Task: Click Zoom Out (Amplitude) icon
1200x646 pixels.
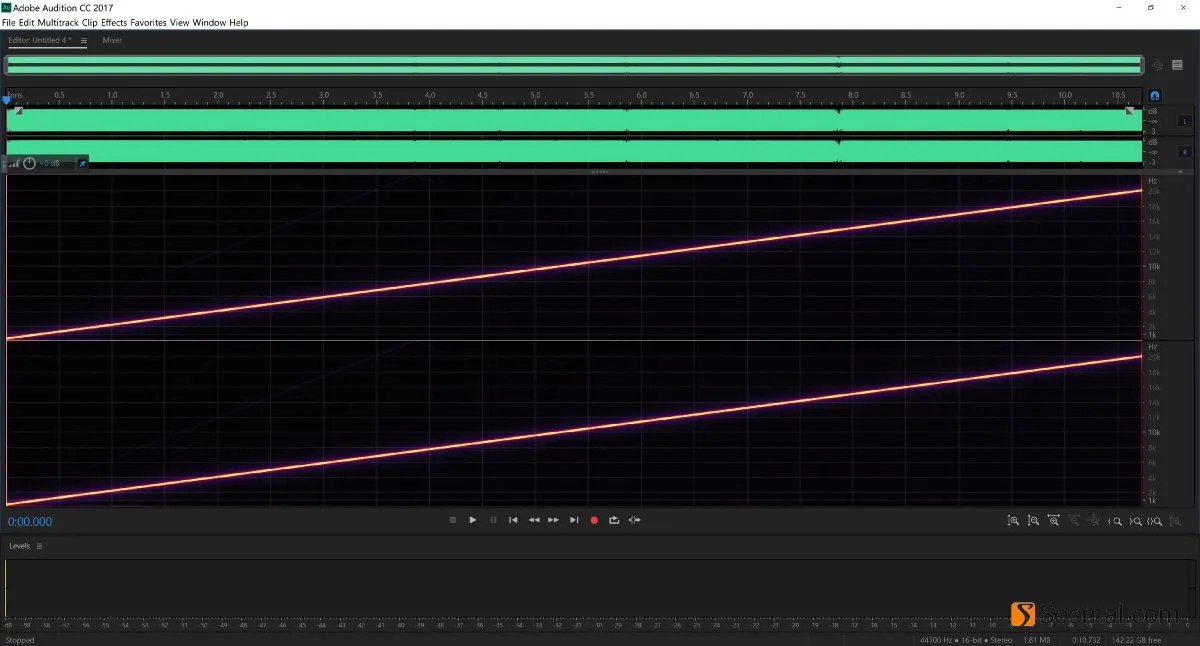Action: pos(1033,521)
